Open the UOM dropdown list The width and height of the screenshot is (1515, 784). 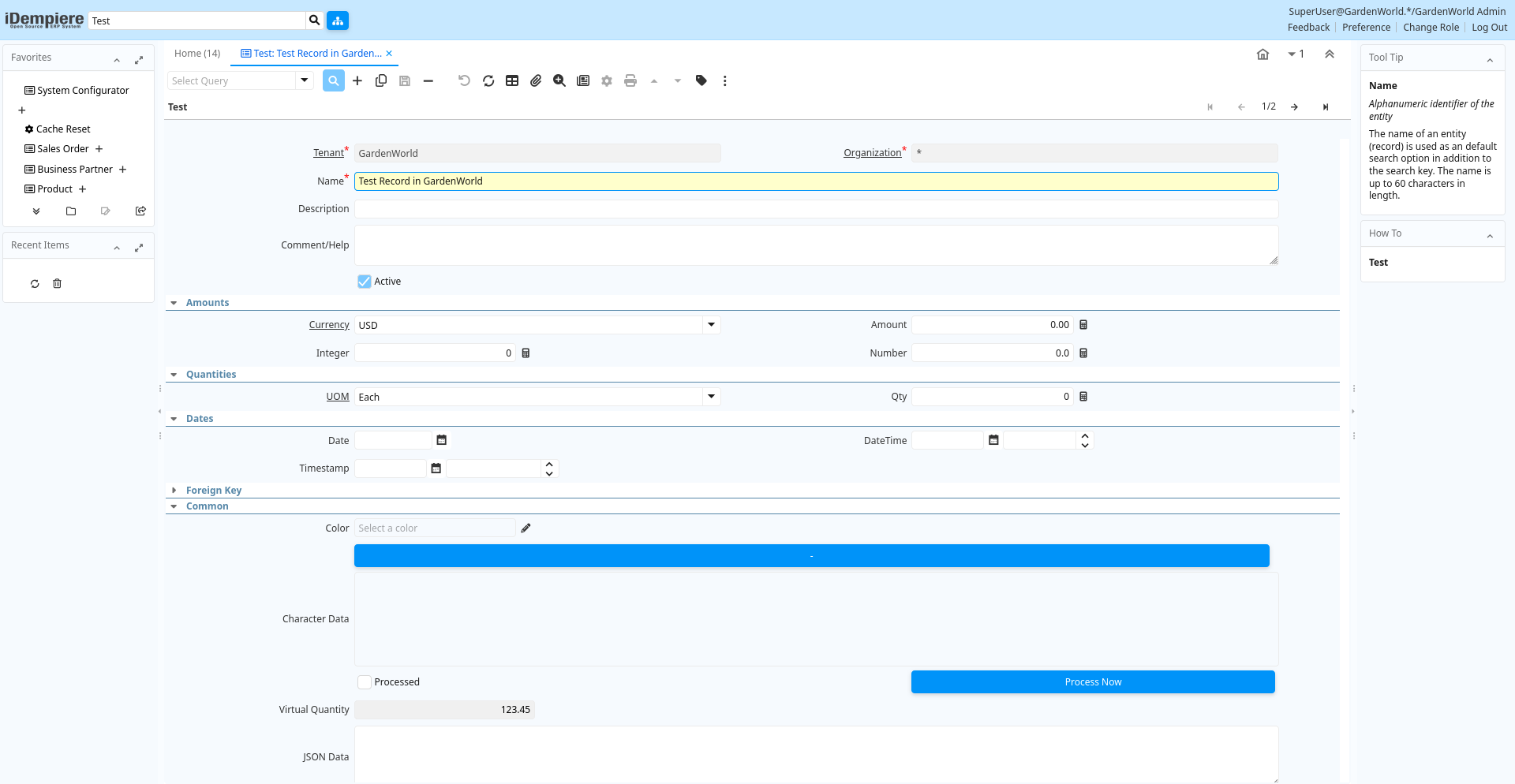711,397
